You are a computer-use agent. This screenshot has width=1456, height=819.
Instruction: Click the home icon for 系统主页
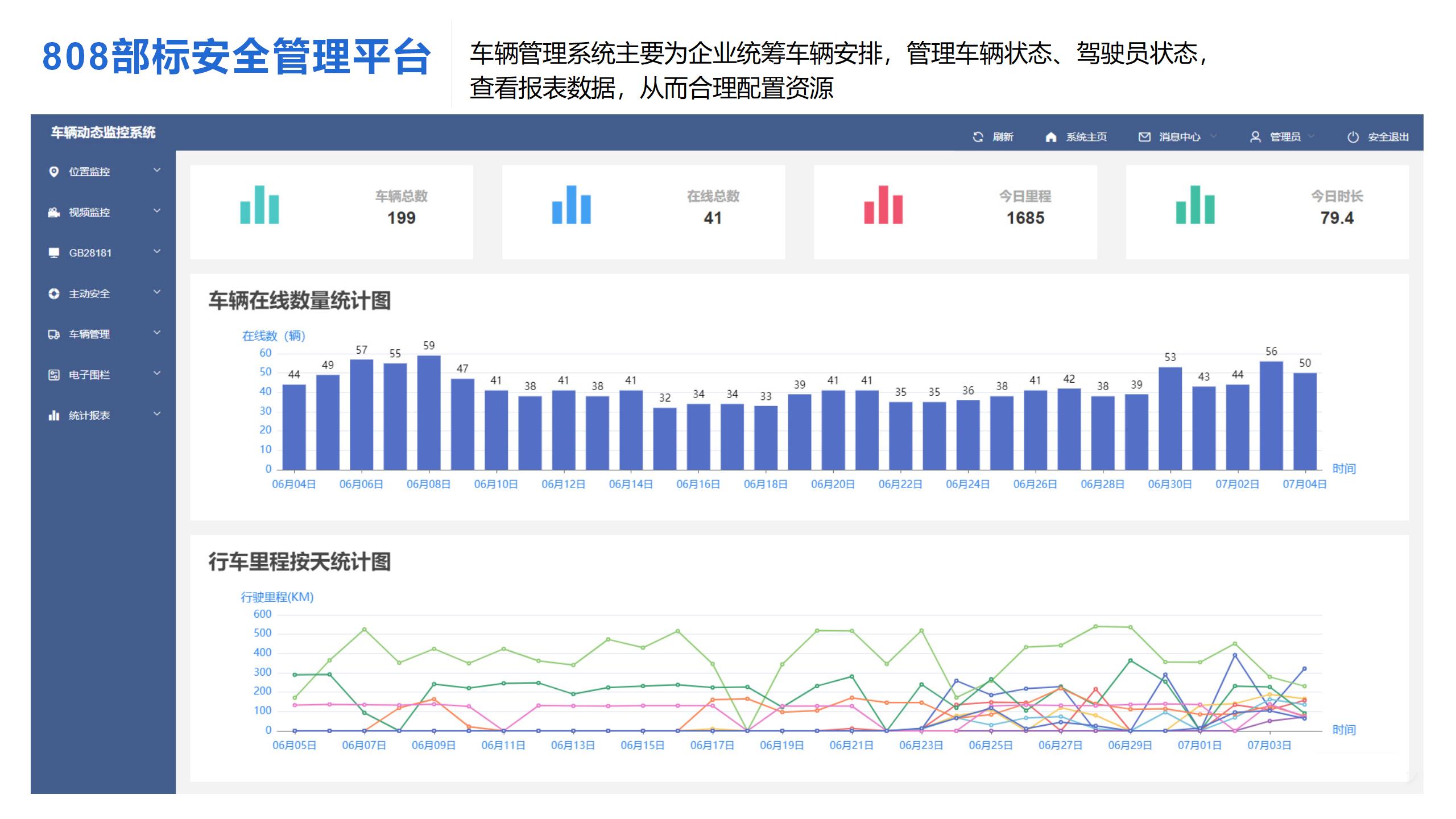coord(1051,137)
